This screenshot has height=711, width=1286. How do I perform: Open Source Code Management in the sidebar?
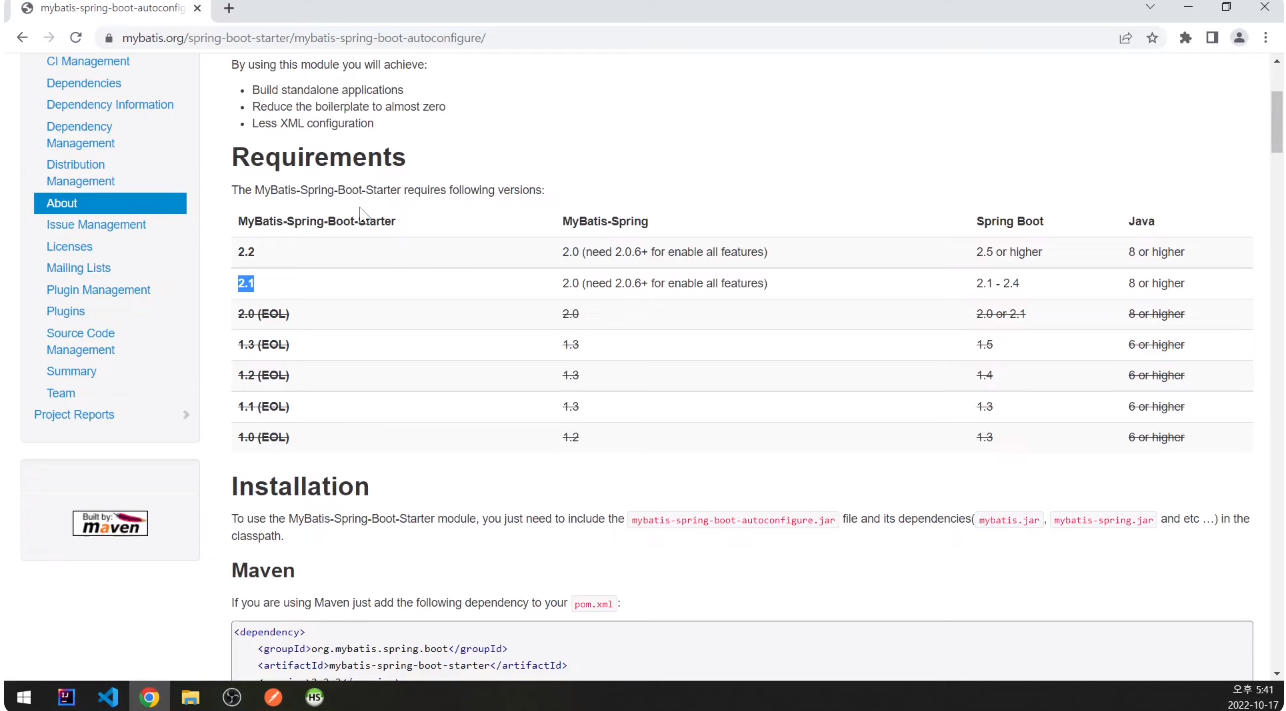click(x=80, y=342)
